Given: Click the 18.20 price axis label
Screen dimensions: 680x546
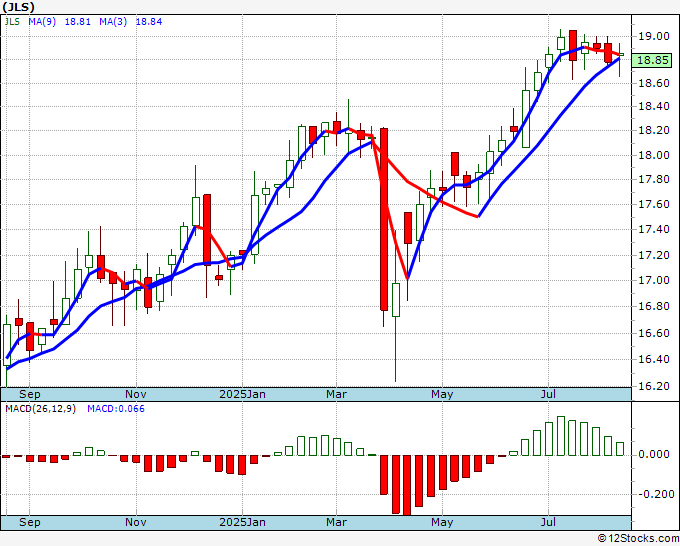Looking at the screenshot, I should (x=654, y=130).
